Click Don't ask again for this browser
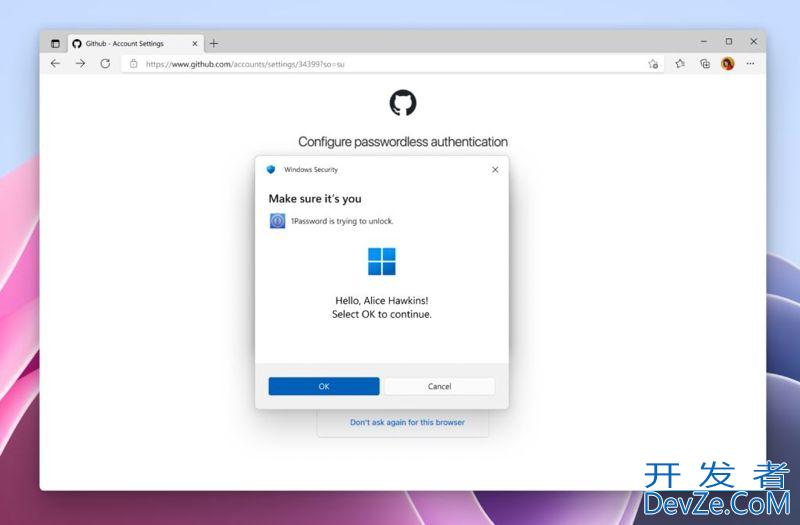Image resolution: width=800 pixels, height=525 pixels. (x=407, y=422)
